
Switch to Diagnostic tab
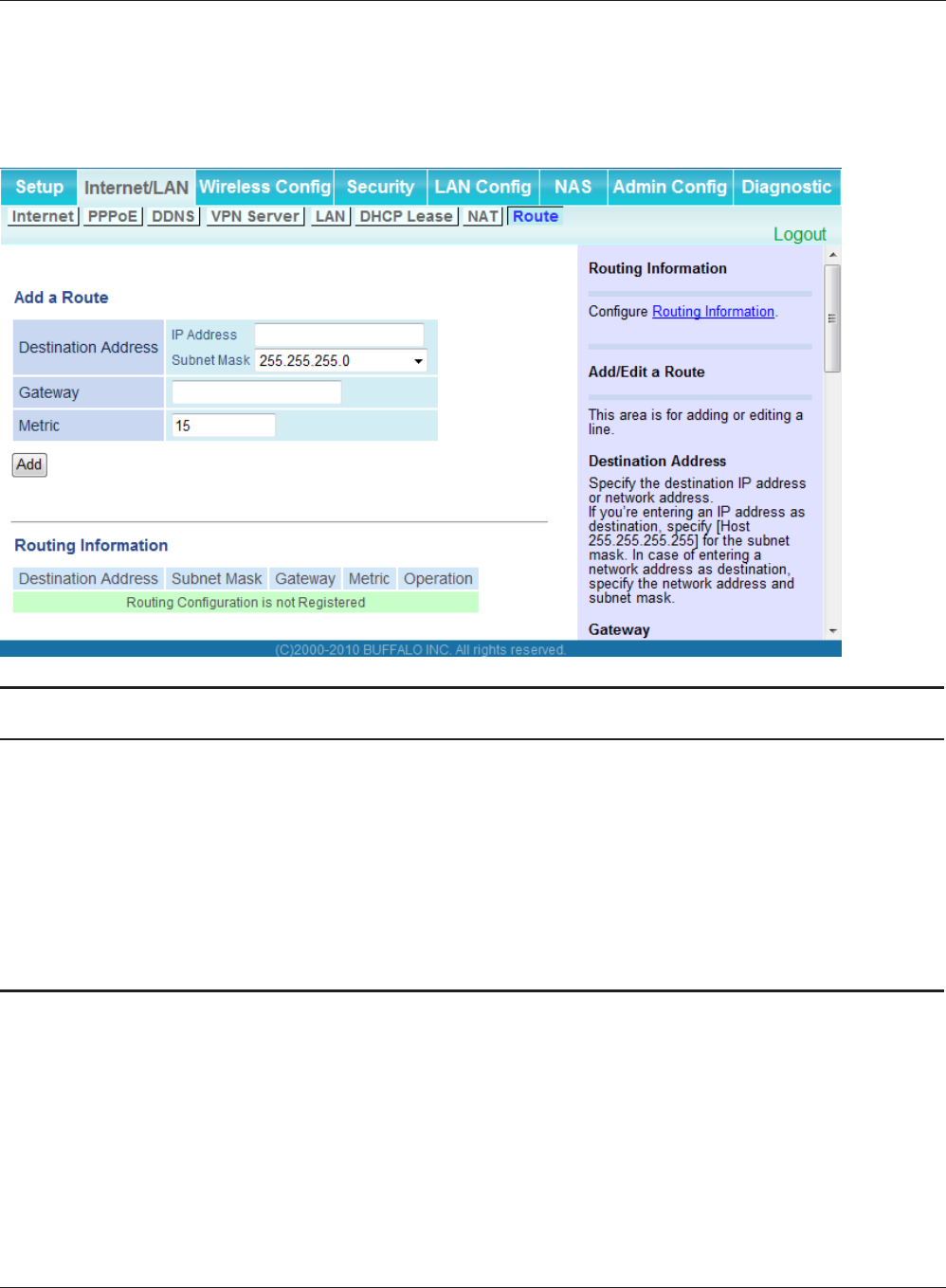tap(787, 188)
